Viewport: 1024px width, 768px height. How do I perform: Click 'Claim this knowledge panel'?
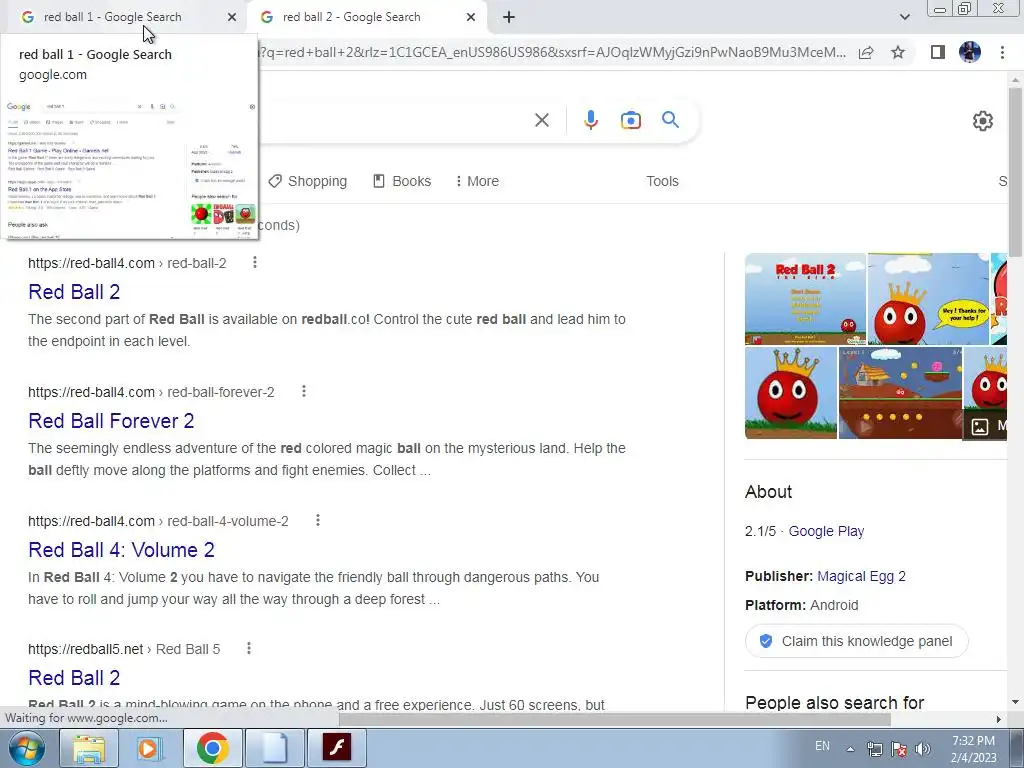pyautogui.click(x=856, y=641)
